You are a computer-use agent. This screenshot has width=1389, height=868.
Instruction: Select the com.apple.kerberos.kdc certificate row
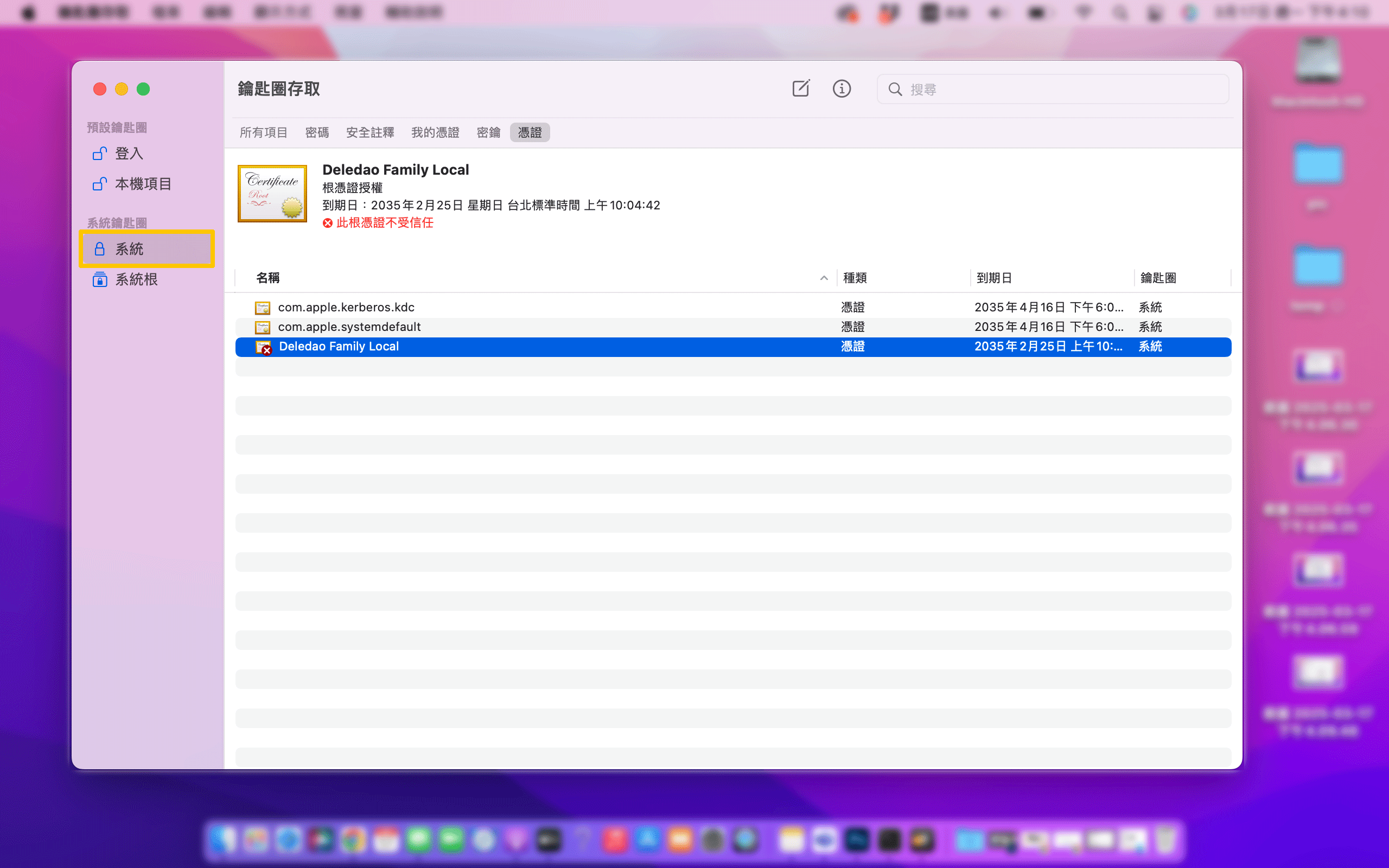click(x=733, y=308)
